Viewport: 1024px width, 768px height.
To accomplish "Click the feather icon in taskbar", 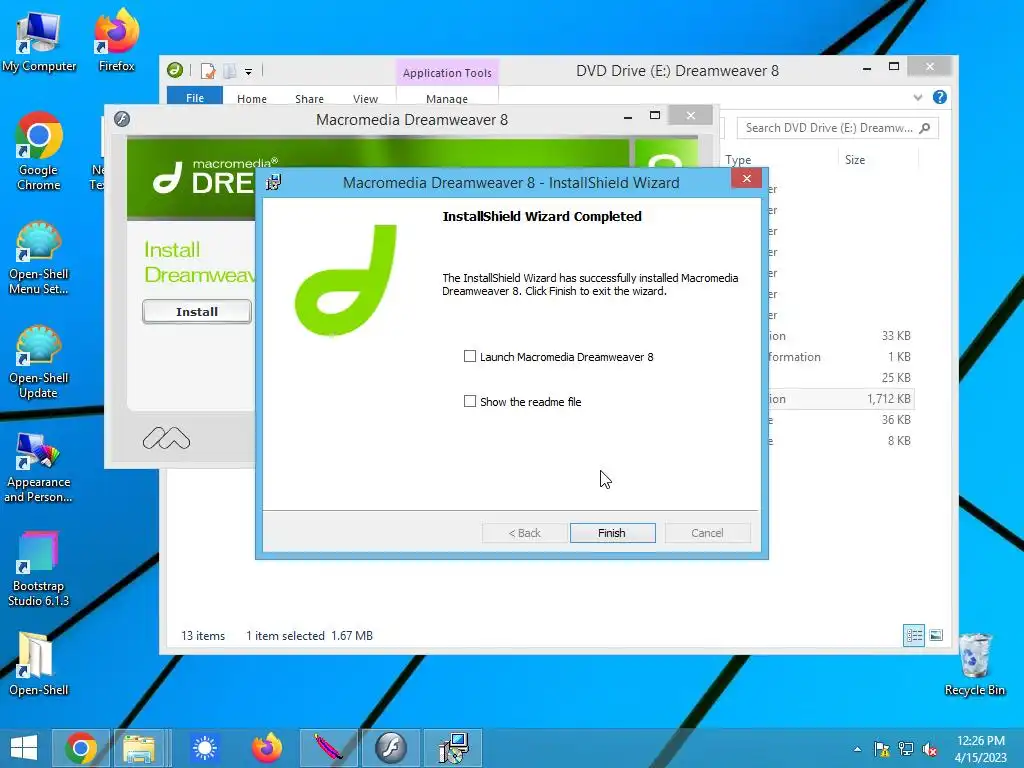I will coord(328,748).
